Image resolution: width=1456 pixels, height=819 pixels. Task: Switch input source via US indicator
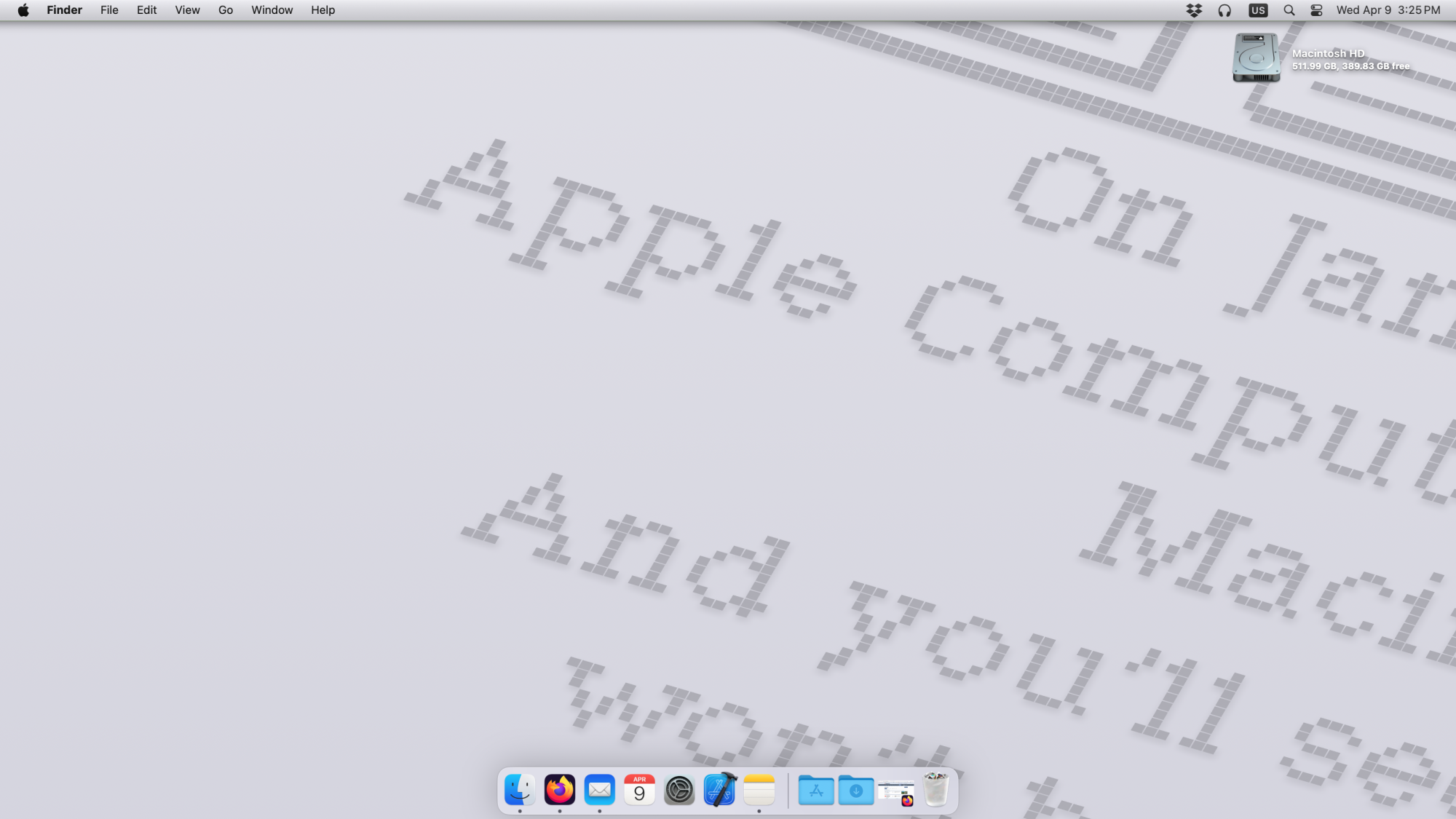[1258, 10]
